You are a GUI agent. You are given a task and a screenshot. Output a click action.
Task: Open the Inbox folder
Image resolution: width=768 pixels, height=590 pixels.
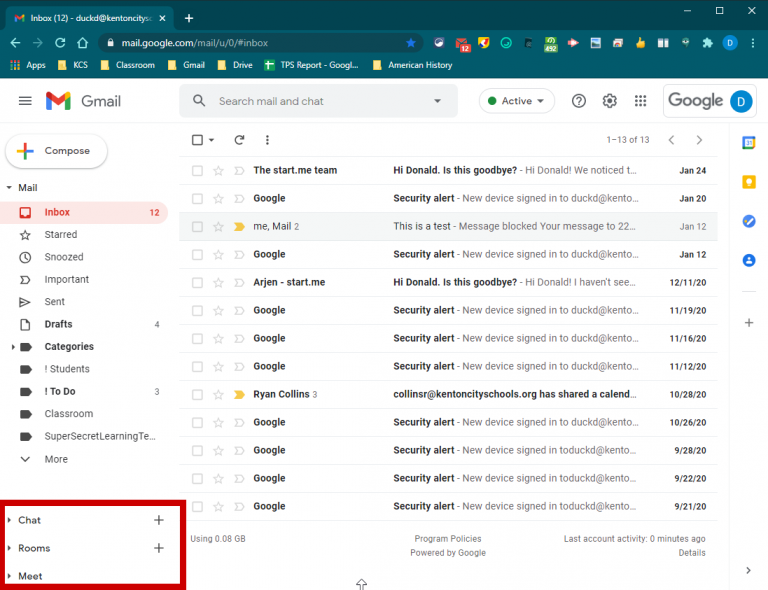click(84, 212)
